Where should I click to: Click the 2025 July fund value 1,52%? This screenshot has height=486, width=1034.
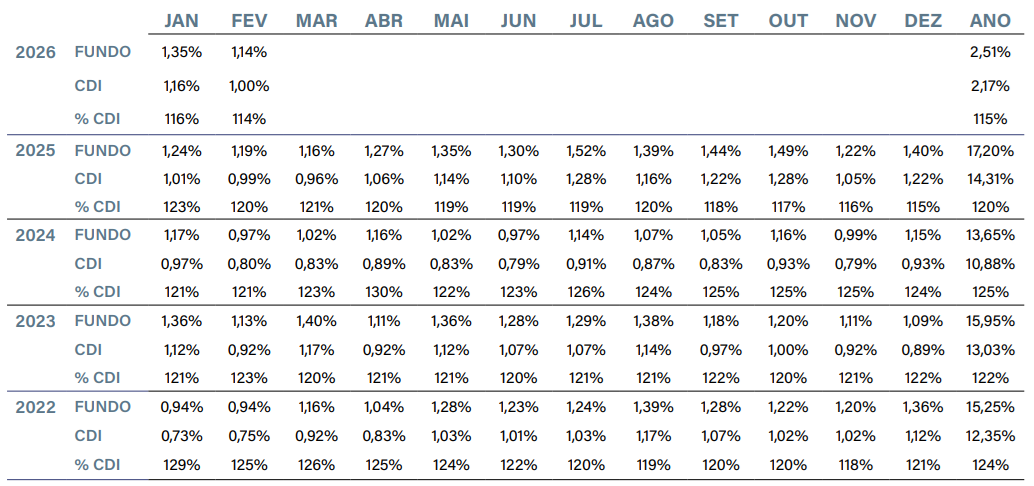point(586,151)
